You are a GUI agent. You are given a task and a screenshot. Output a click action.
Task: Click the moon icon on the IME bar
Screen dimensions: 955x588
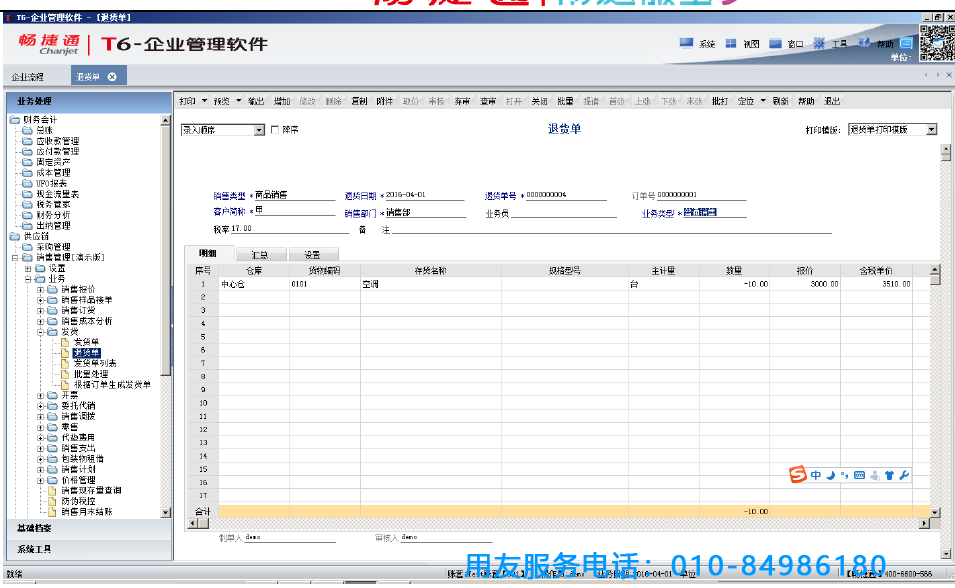[x=831, y=475]
